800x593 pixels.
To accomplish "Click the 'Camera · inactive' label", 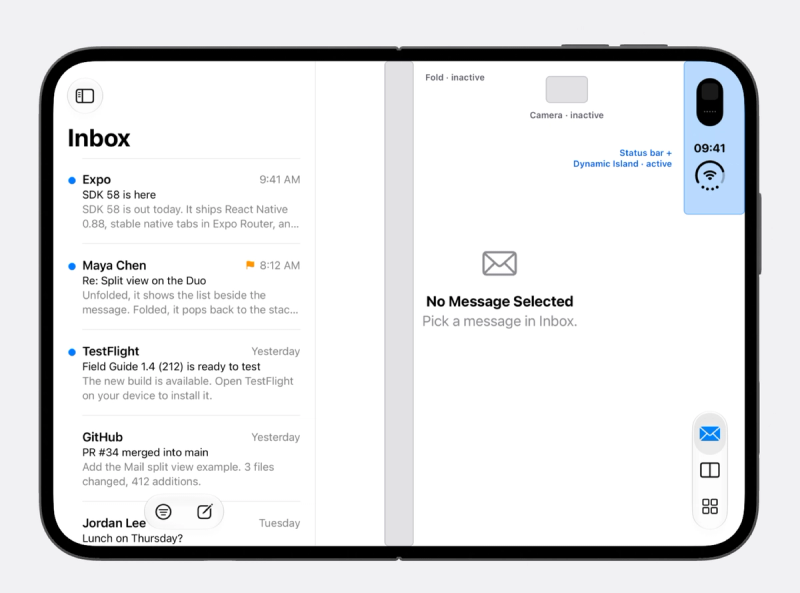I will point(566,115).
